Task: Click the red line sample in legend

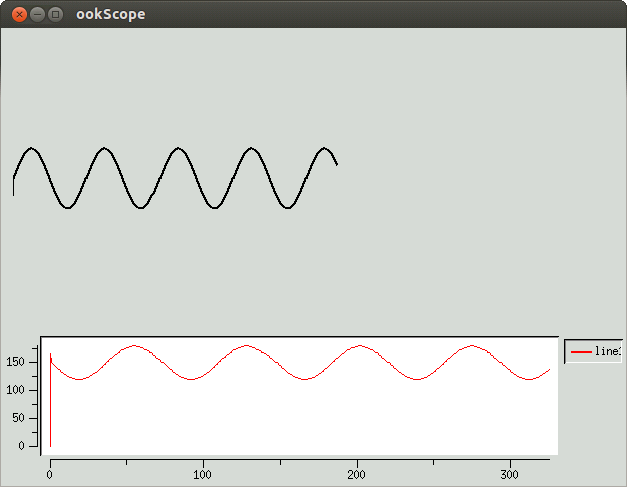Action: [581, 352]
